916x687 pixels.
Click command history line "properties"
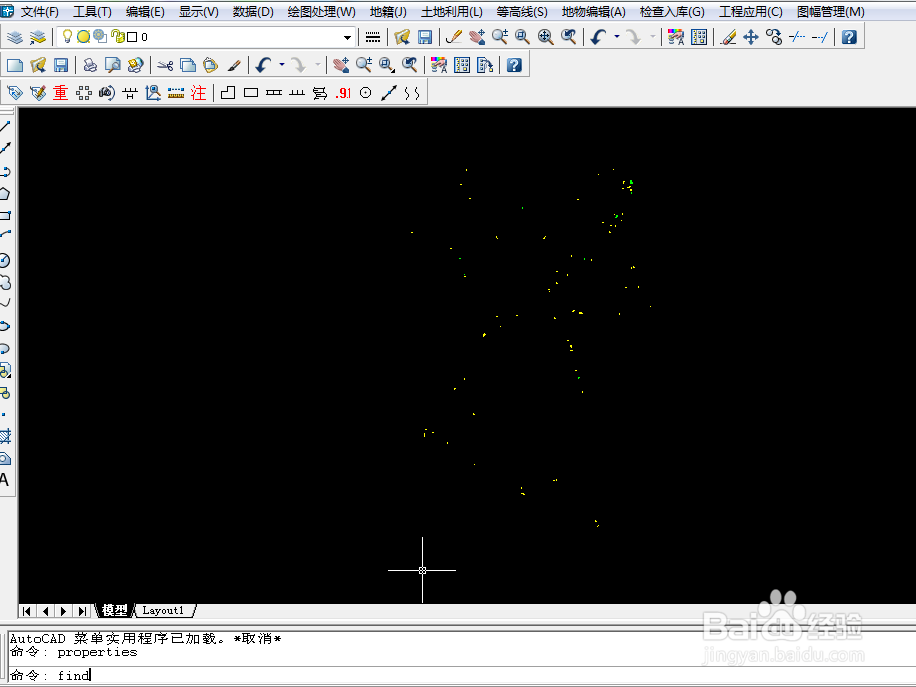point(97,652)
